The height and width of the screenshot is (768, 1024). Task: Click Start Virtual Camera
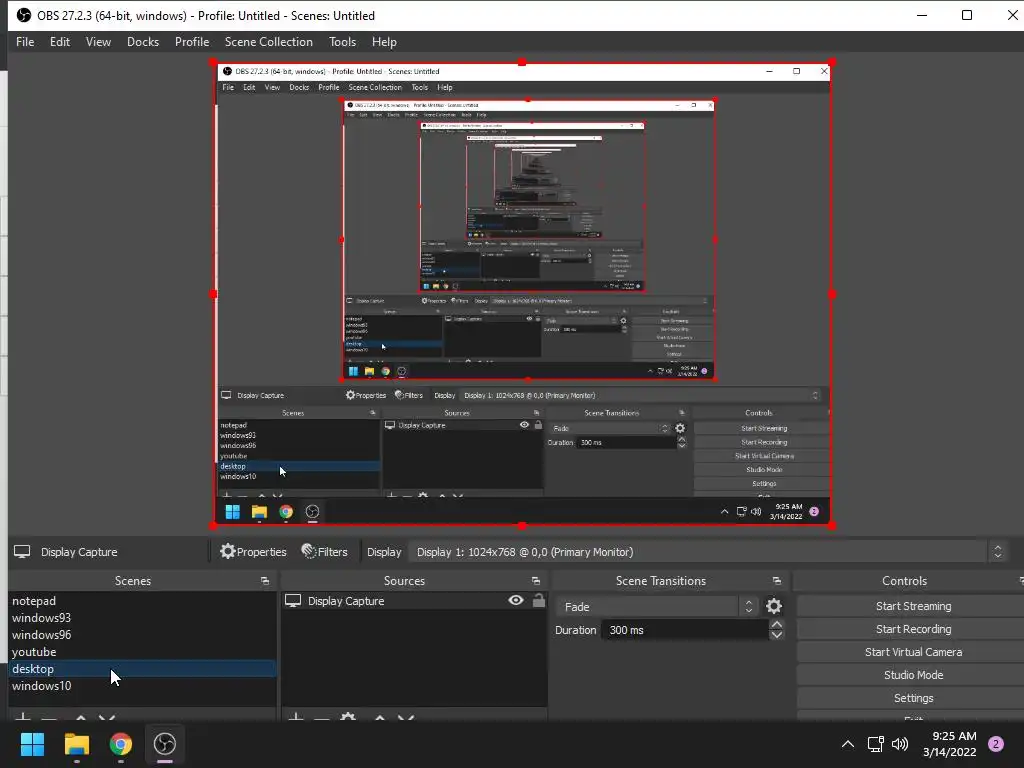click(x=913, y=652)
